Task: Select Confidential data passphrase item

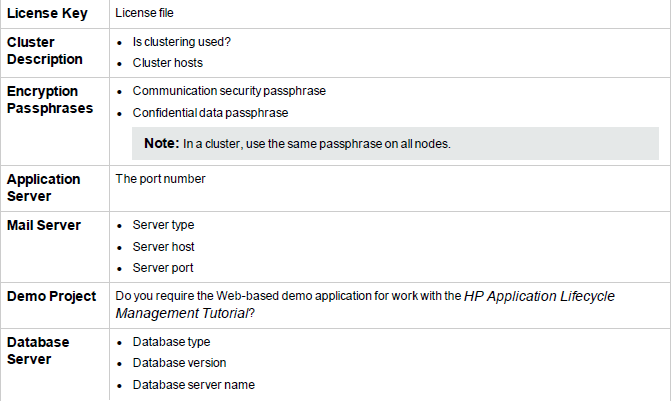Action: (x=210, y=113)
